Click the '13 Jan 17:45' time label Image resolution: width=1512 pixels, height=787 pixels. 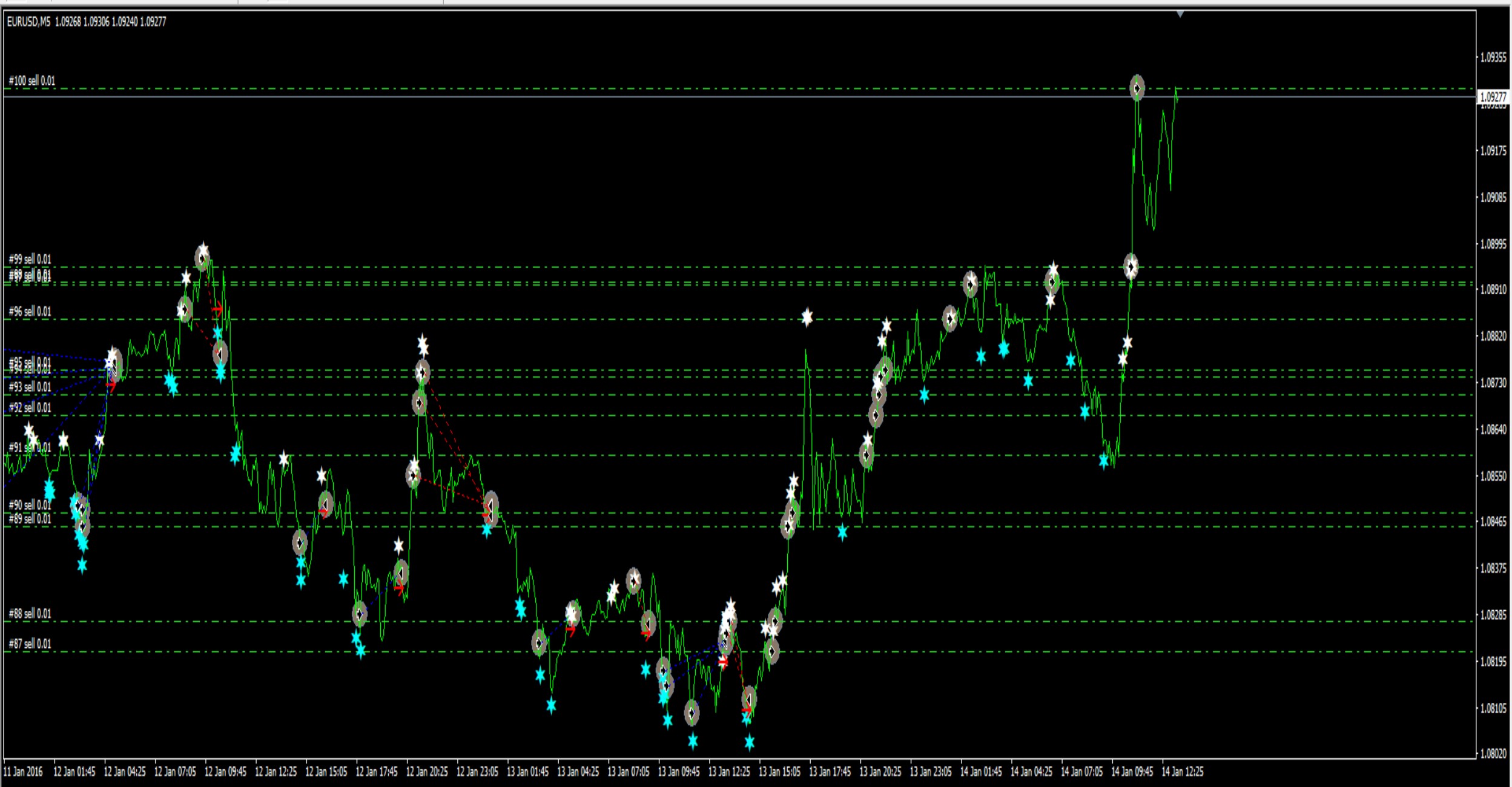click(x=830, y=772)
